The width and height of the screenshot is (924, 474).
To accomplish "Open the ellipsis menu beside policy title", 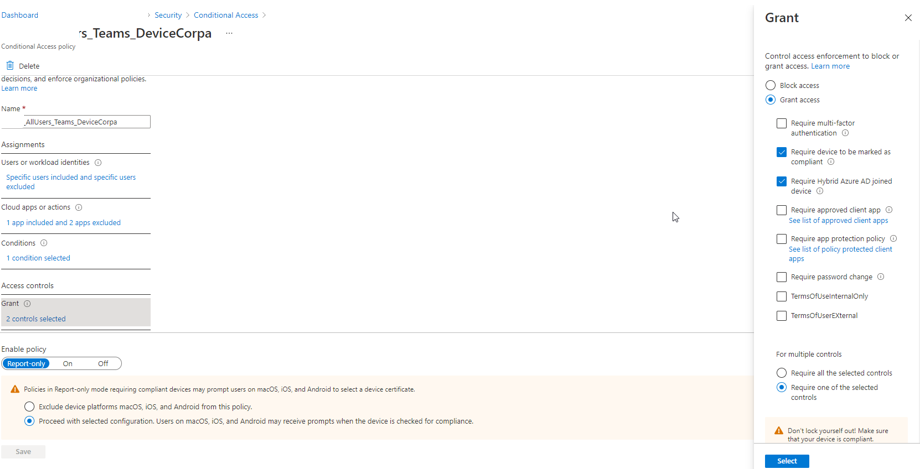I will (x=229, y=34).
